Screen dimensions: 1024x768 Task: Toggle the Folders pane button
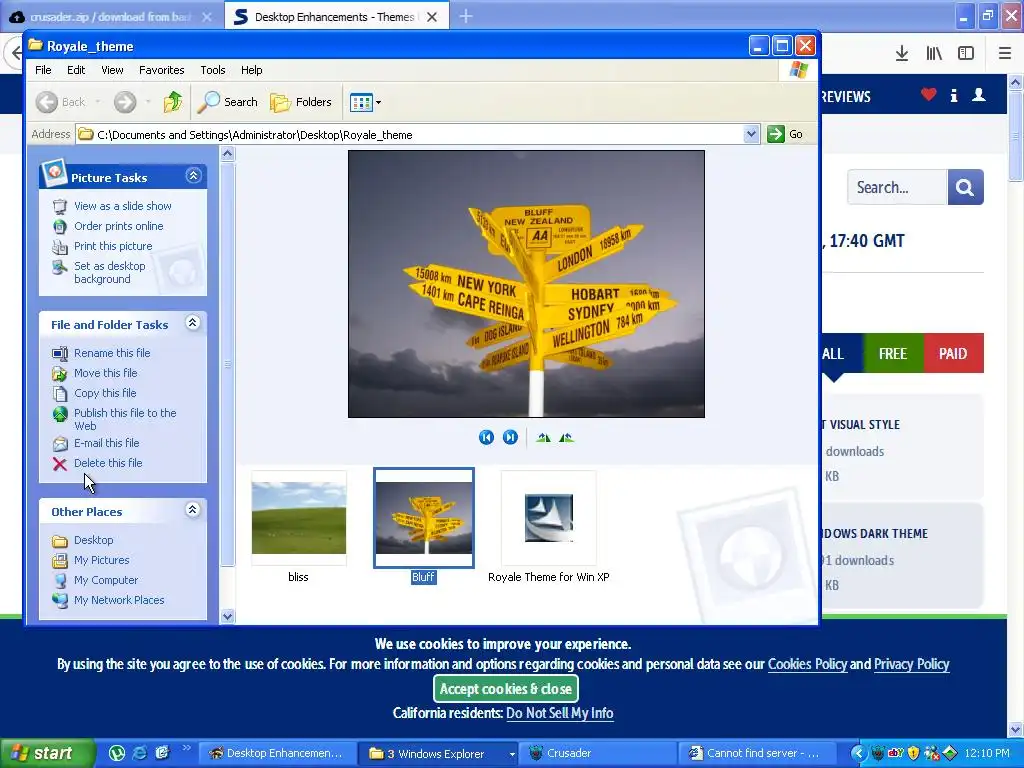[x=301, y=102]
